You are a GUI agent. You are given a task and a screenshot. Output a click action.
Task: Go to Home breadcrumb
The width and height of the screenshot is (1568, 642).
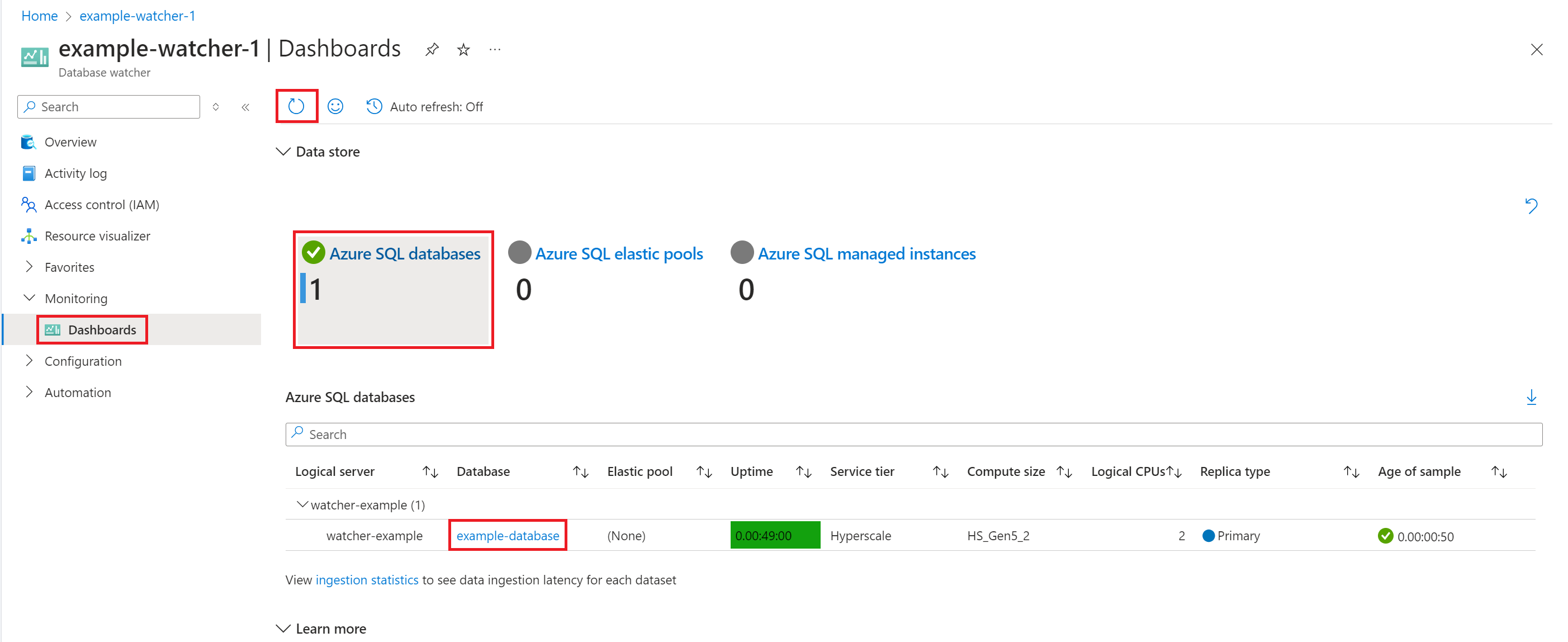40,16
